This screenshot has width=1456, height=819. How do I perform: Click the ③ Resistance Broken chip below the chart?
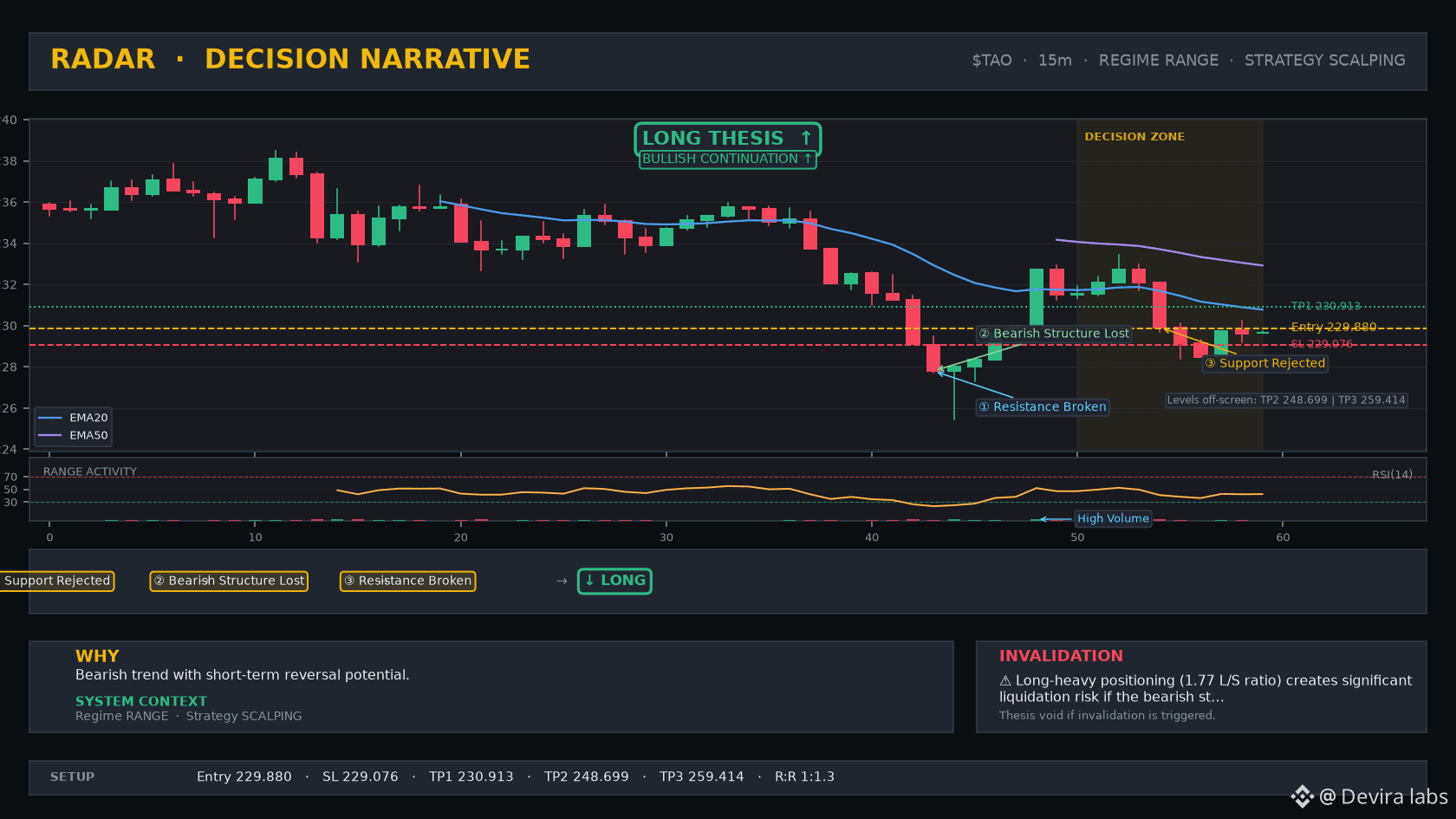pos(407,581)
